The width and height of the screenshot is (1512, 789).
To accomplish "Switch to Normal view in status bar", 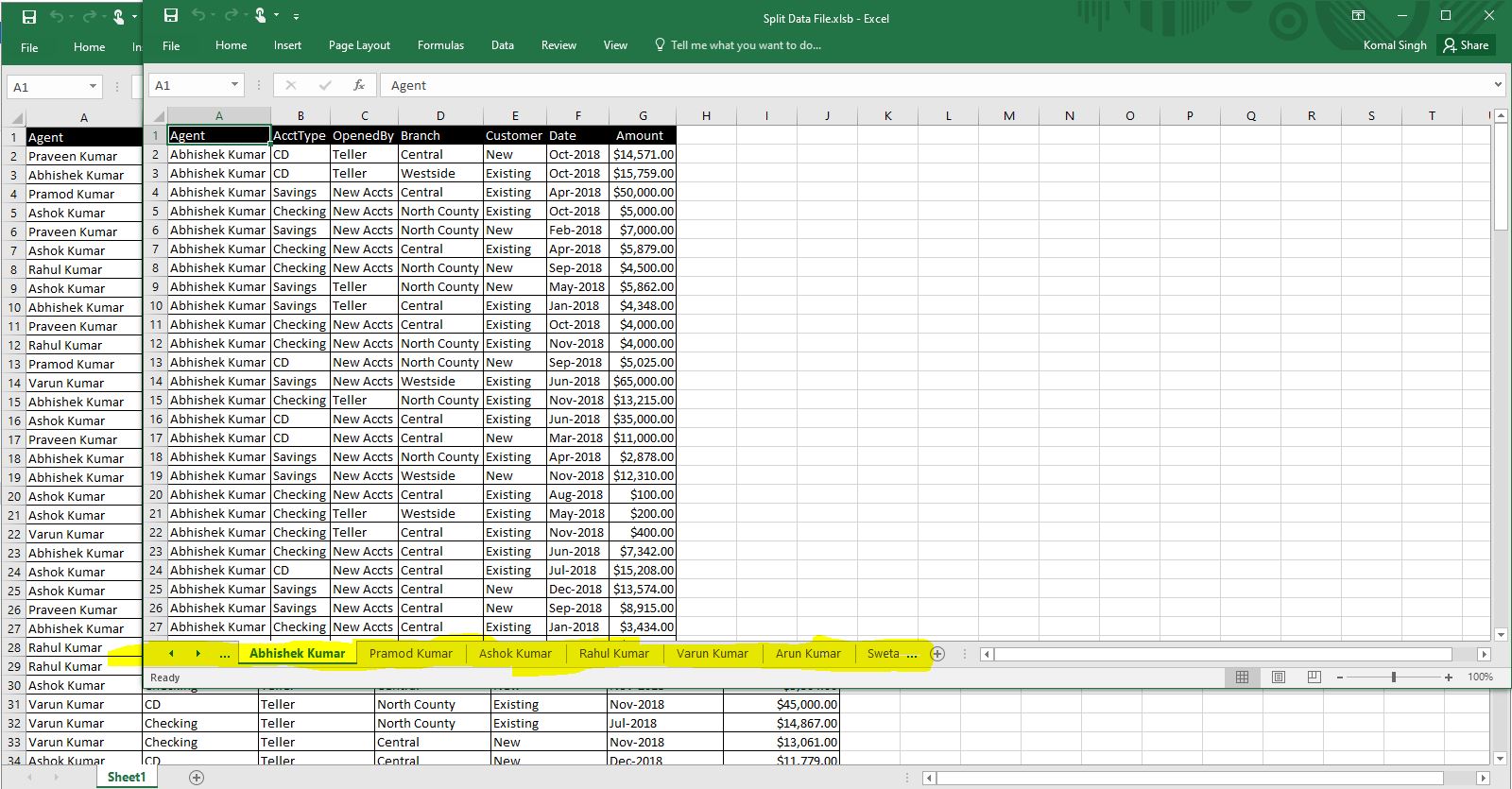I will point(1242,678).
